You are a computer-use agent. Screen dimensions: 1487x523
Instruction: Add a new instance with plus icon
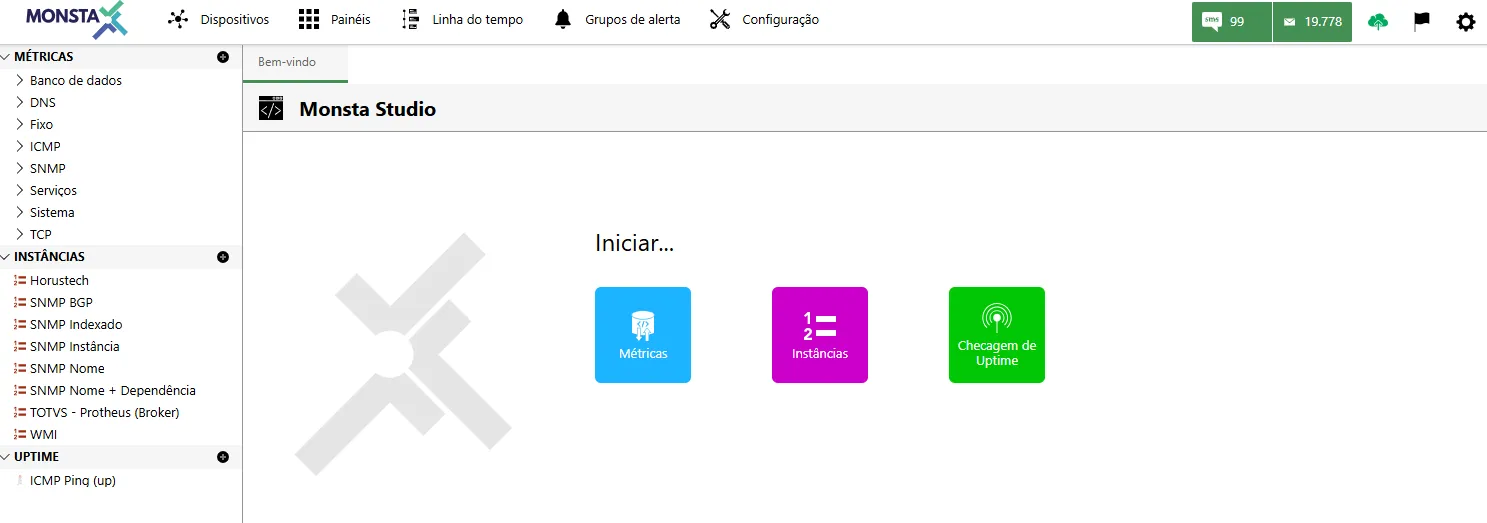pos(223,257)
